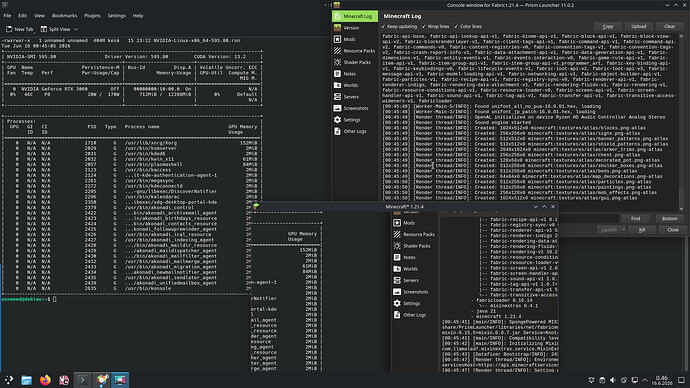
Task: Click Bottom button to jump to log end
Action: coord(669,218)
